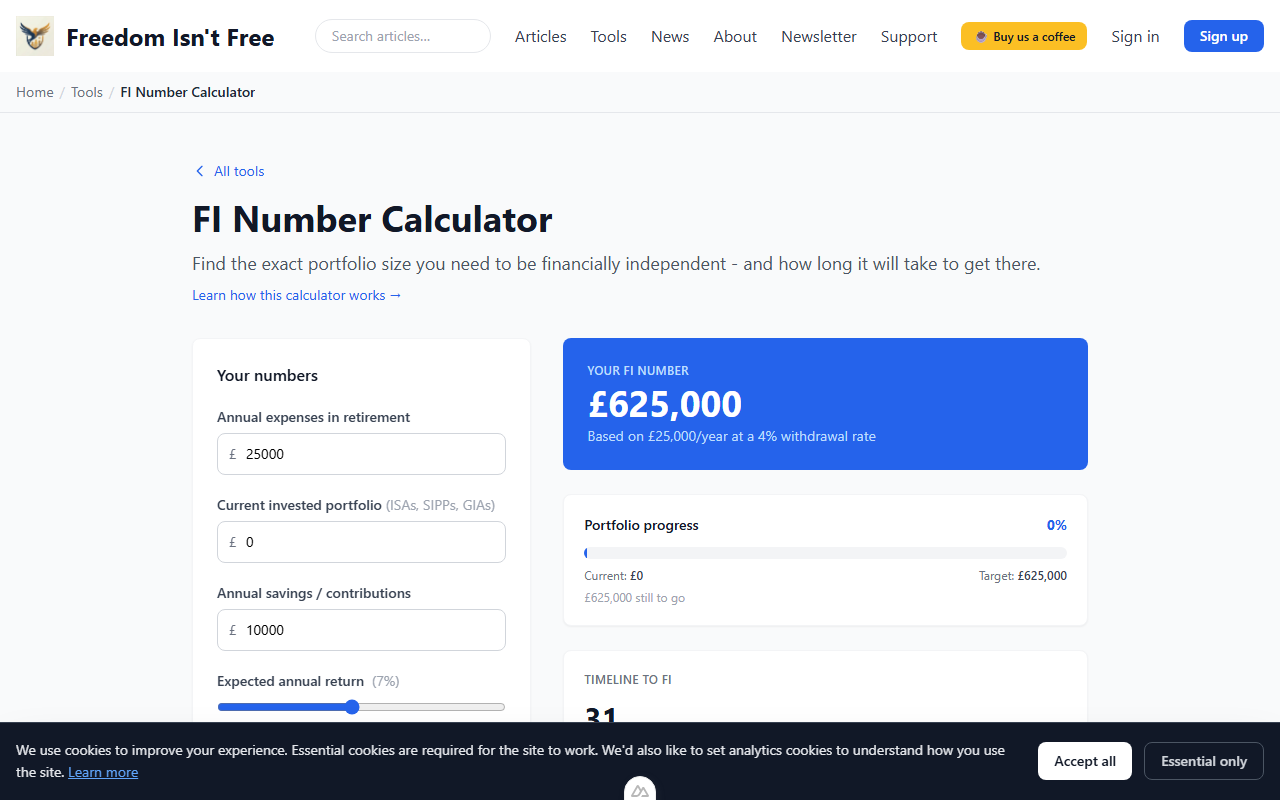Open the Learn more link in cookie banner
This screenshot has width=1280, height=800.
pyautogui.click(x=103, y=771)
